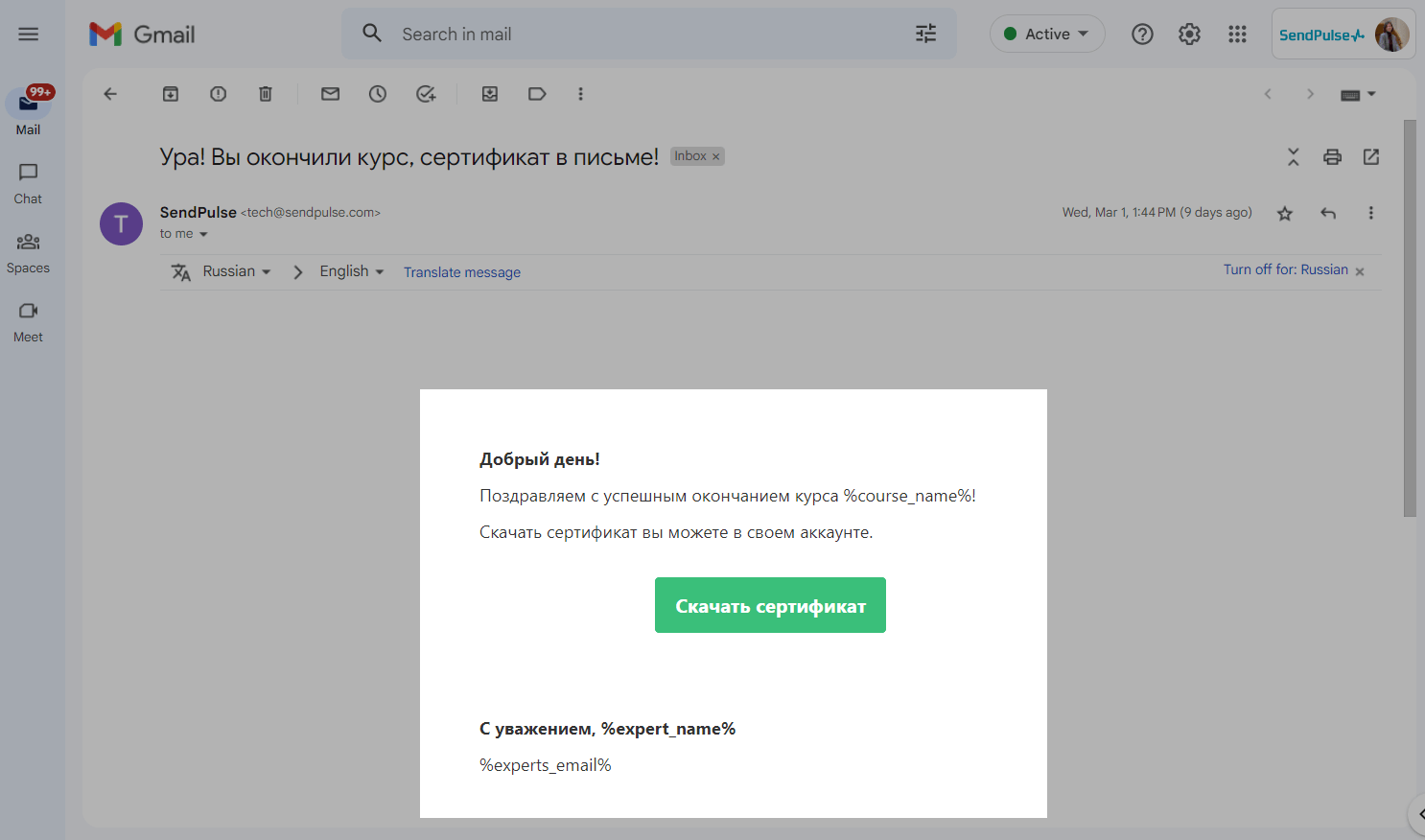The image size is (1425, 840).
Task: Switch to the Chat section
Action: click(x=28, y=182)
